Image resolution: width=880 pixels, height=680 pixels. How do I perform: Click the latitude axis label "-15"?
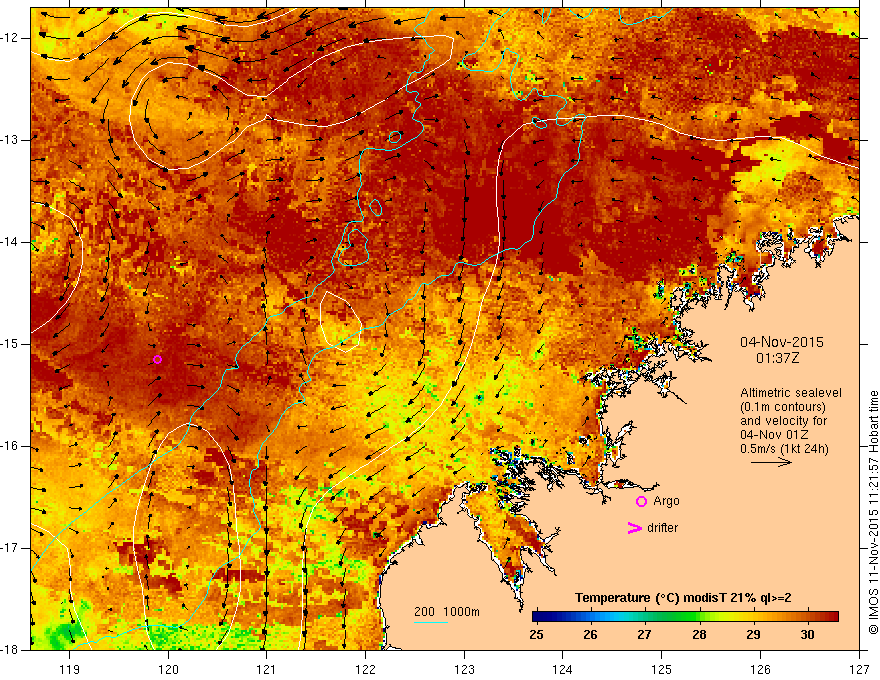pyautogui.click(x=10, y=344)
